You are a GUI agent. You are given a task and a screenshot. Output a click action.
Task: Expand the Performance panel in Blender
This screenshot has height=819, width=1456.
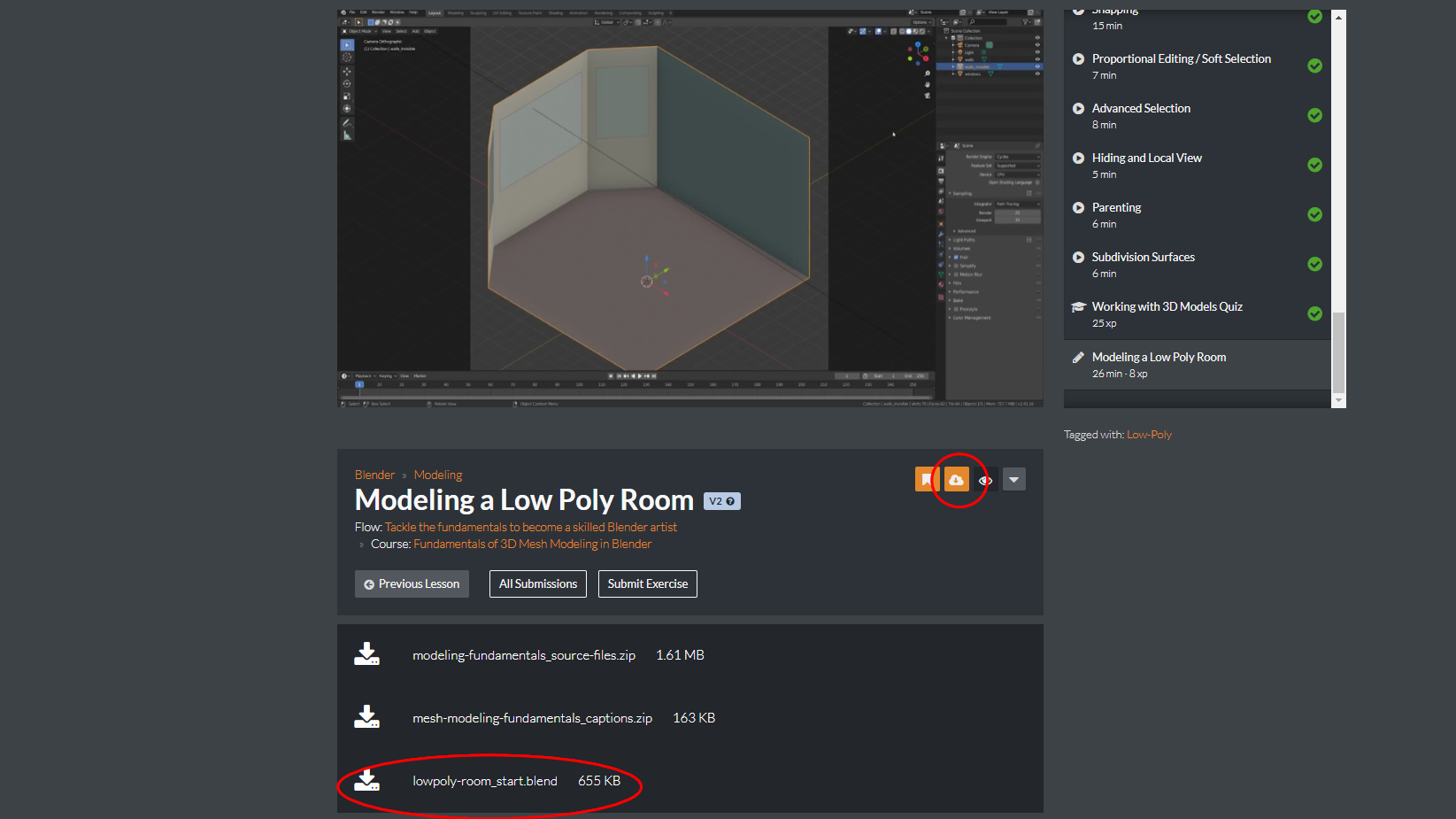click(x=965, y=291)
